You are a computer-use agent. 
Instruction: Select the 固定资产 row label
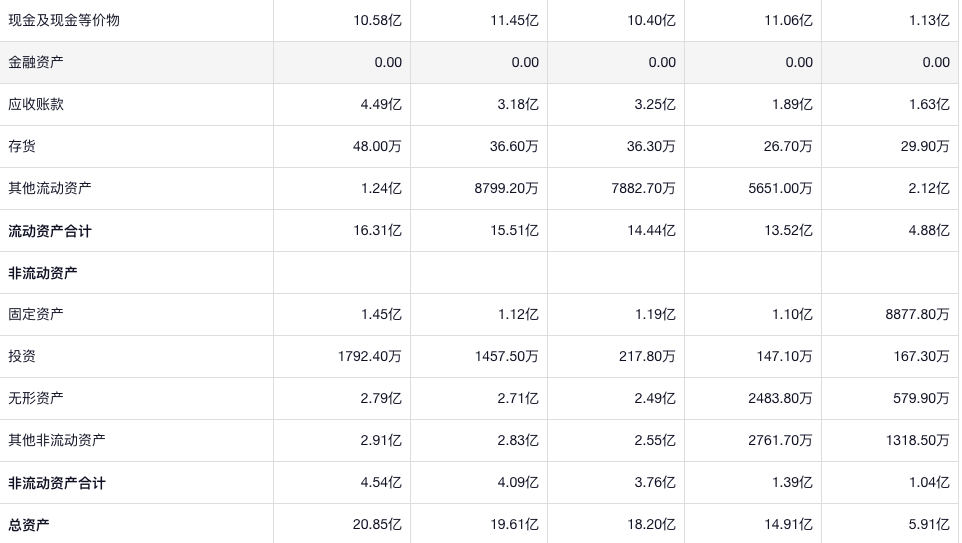(36, 314)
